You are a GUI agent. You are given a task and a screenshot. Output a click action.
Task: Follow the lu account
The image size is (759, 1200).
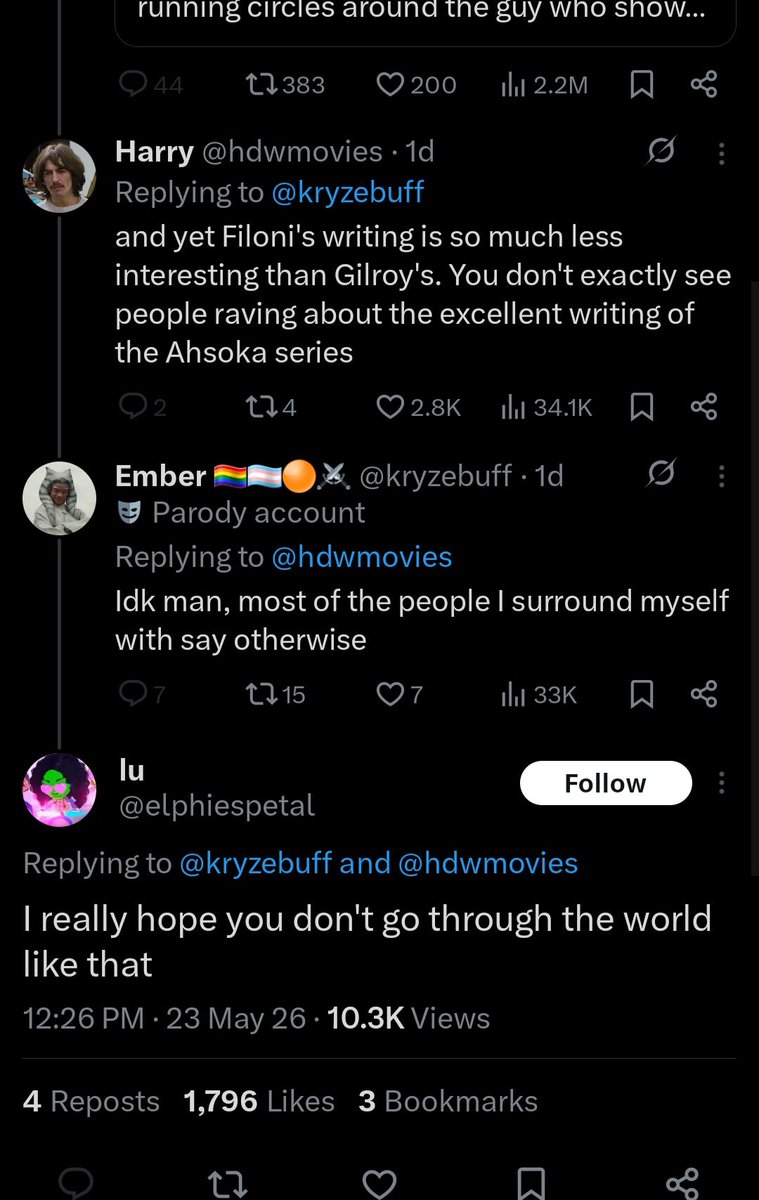pyautogui.click(x=606, y=783)
